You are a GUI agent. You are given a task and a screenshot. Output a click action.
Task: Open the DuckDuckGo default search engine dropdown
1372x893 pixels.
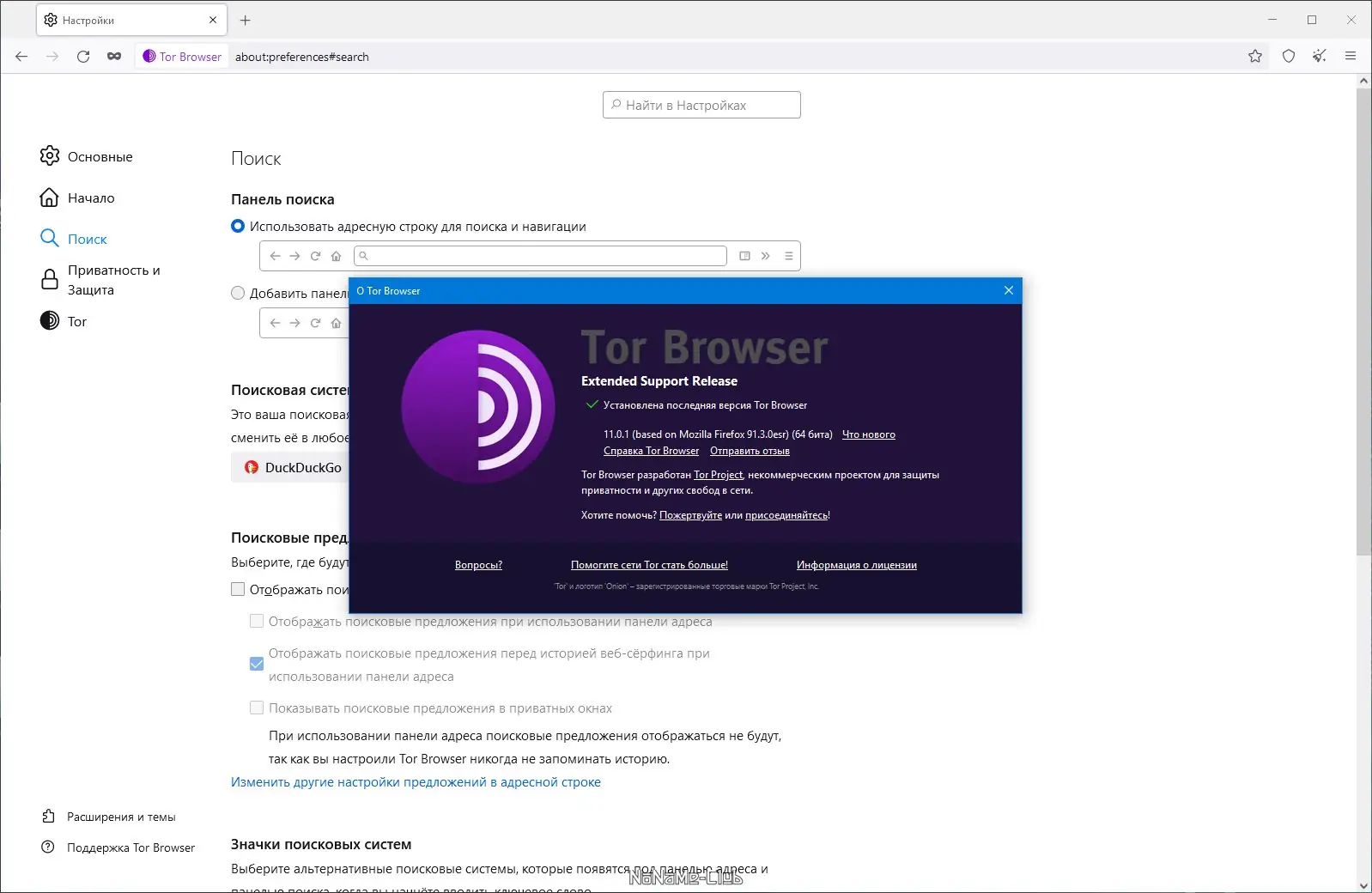(290, 467)
